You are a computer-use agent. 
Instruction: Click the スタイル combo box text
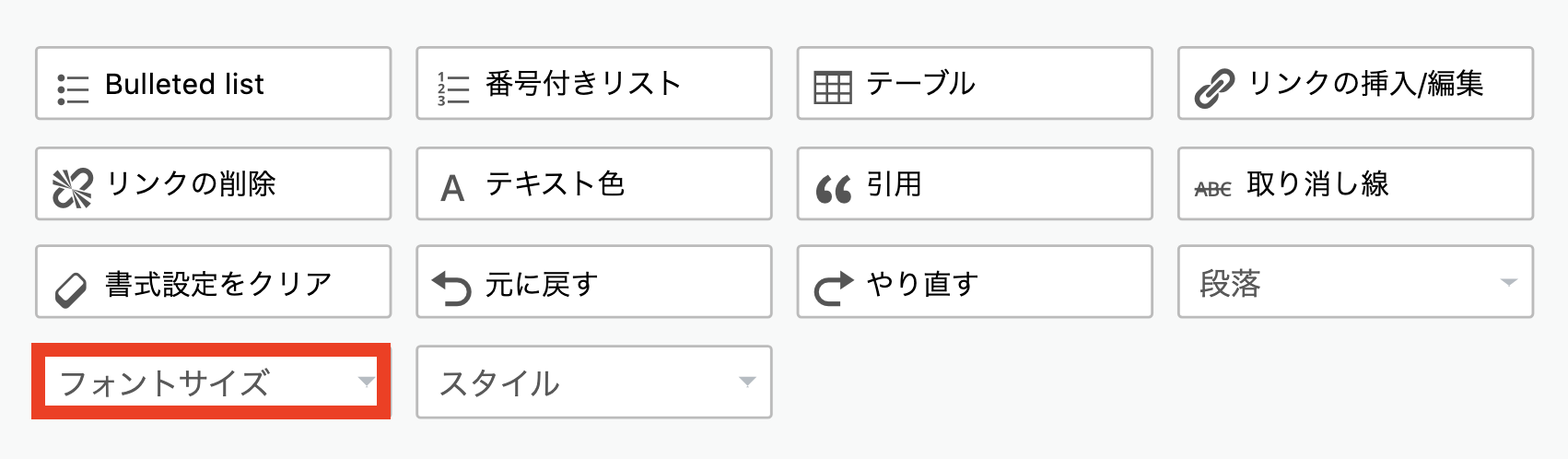point(499,382)
